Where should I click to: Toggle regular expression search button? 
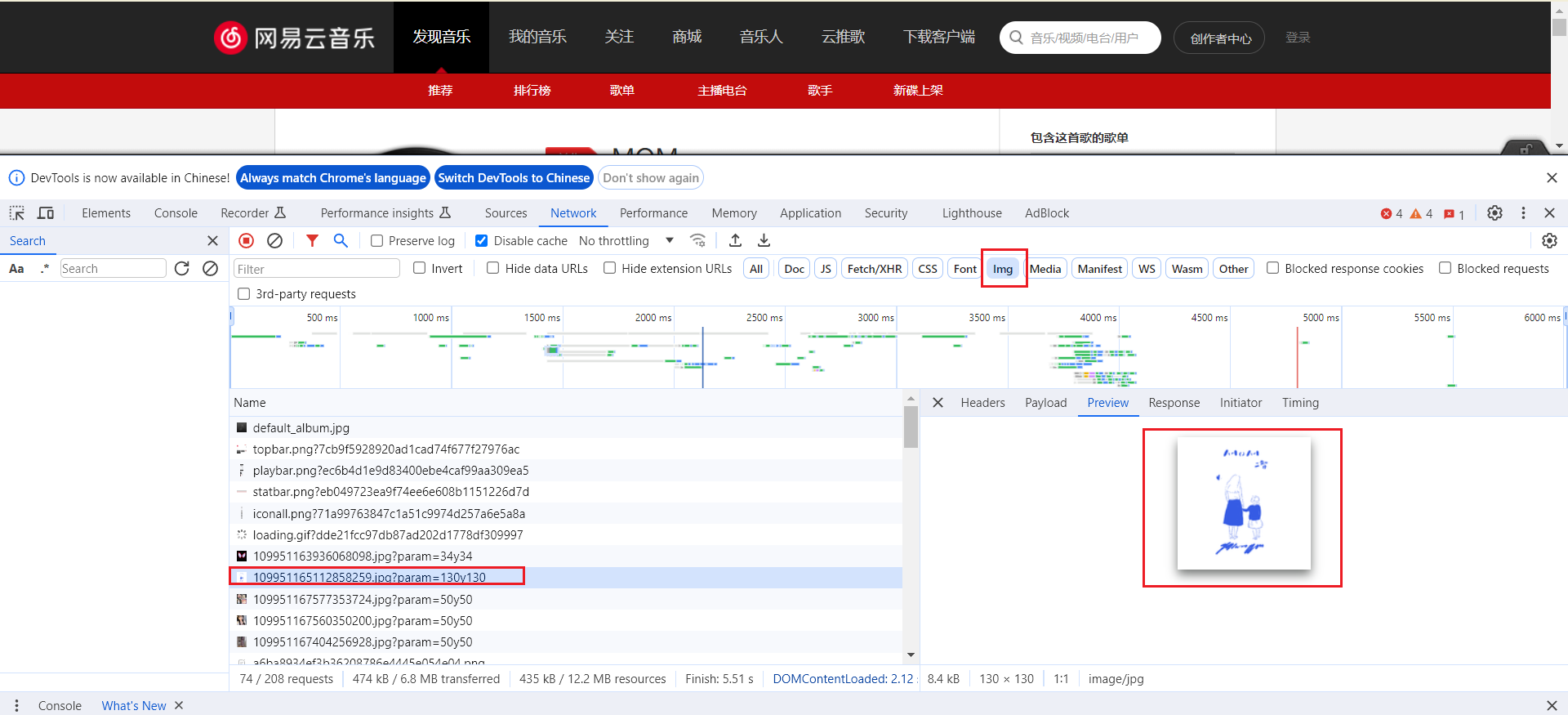coord(44,269)
